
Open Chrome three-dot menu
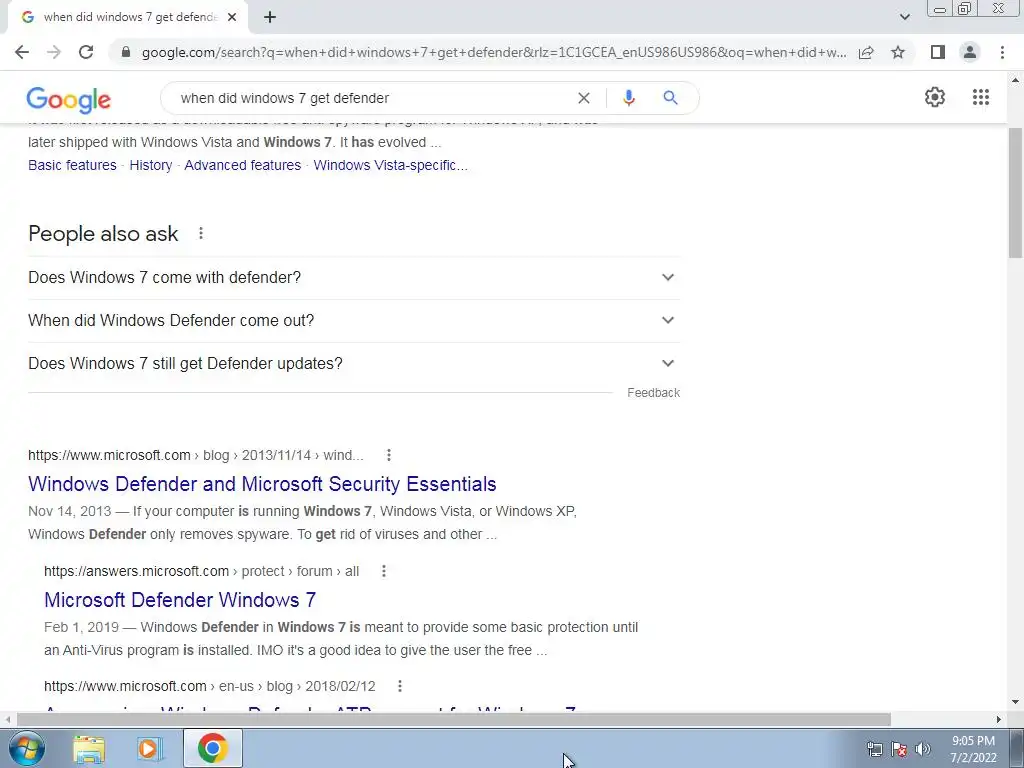pyautogui.click(x=1002, y=52)
